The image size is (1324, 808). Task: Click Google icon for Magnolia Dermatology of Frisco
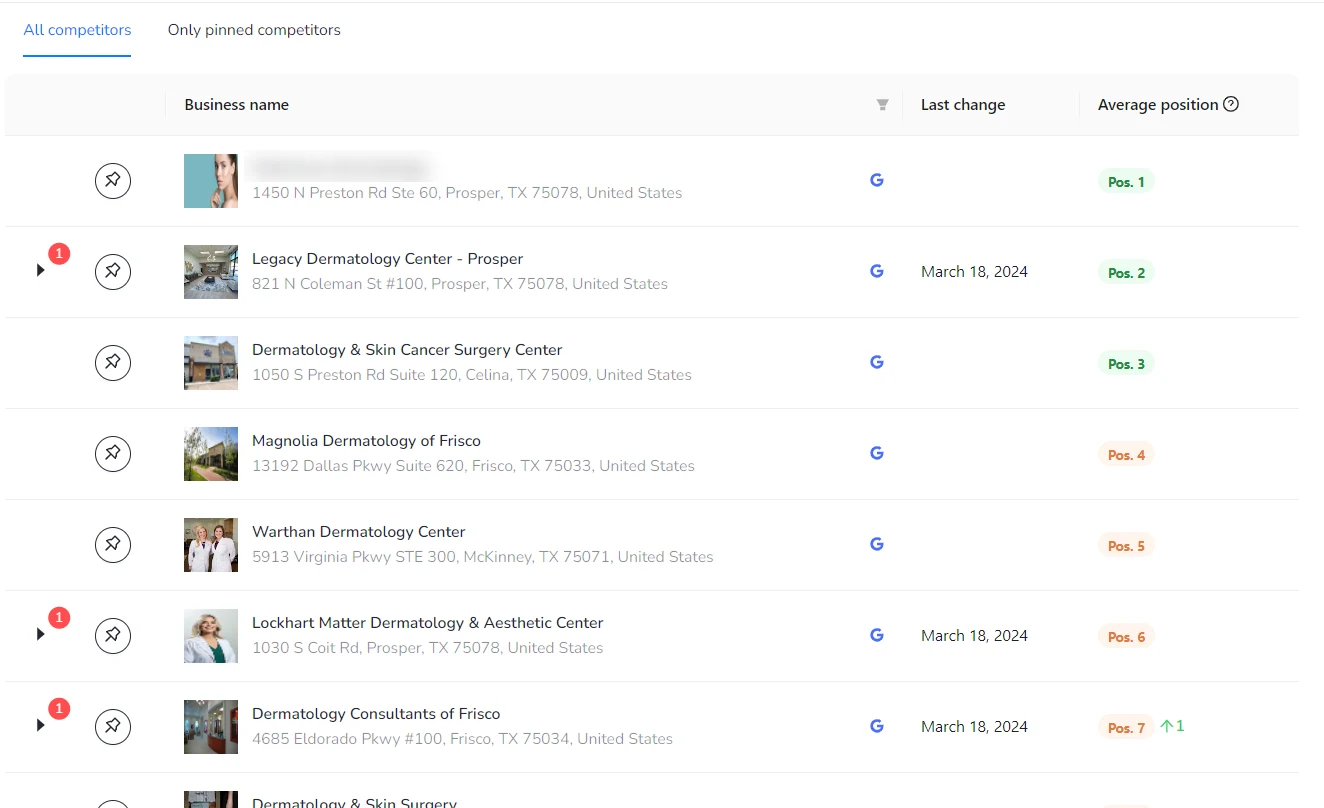tap(877, 453)
